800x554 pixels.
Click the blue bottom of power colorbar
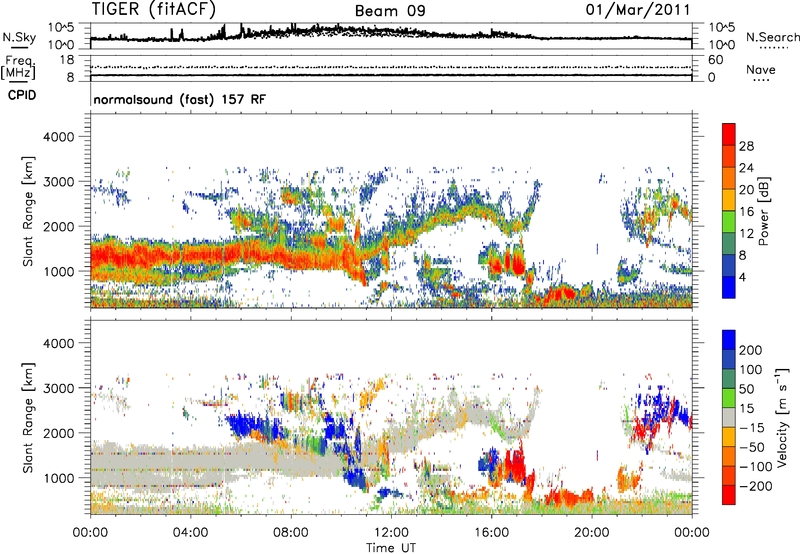(729, 288)
